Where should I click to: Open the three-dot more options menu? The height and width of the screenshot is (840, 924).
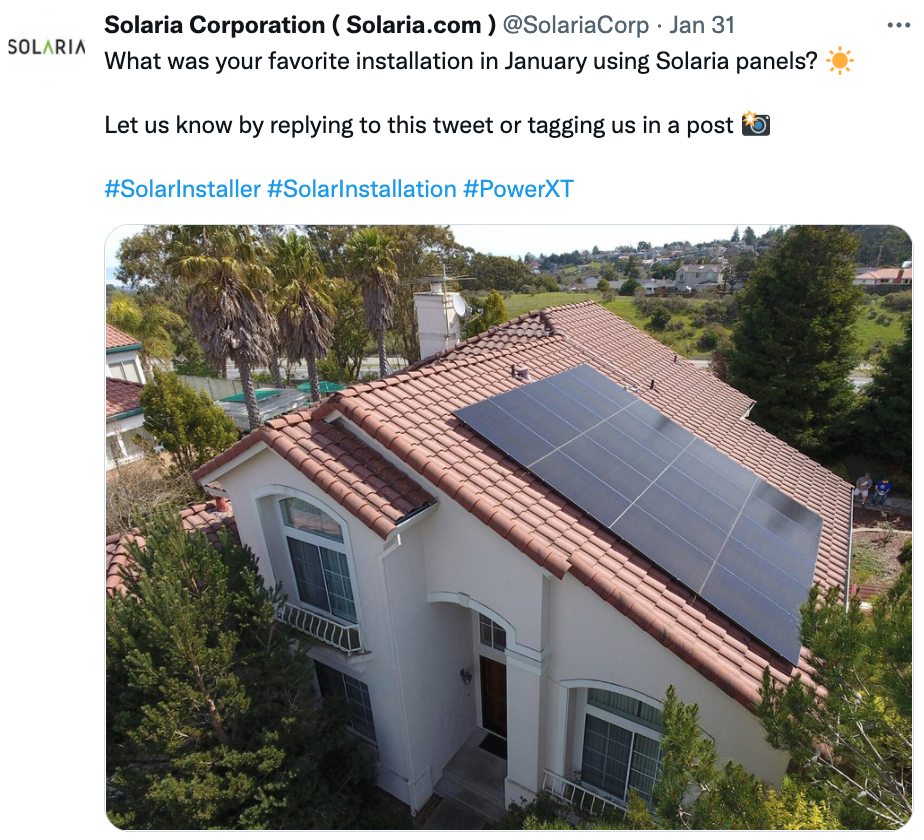(x=898, y=25)
